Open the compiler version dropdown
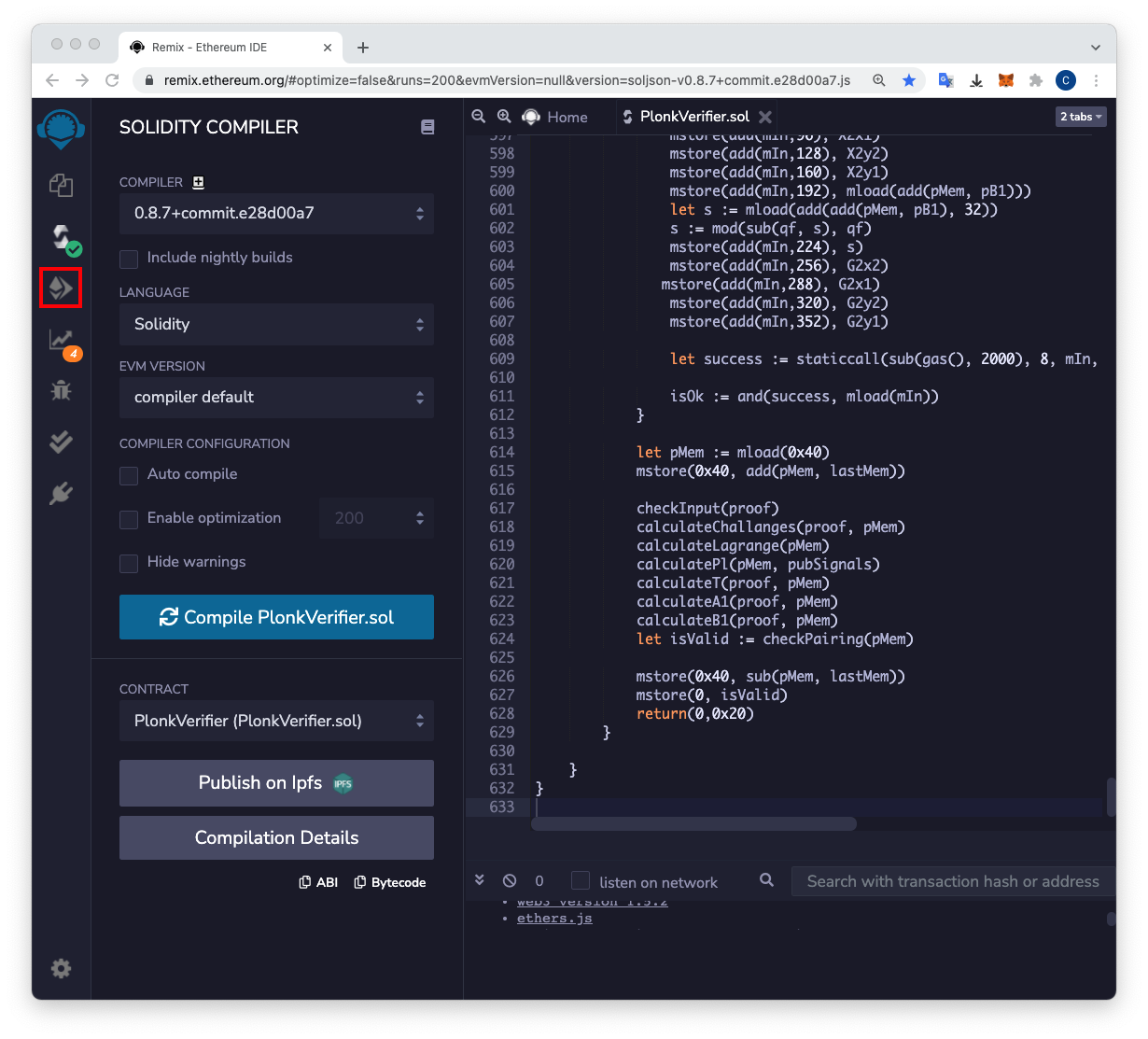This screenshot has height=1039, width=1148. tap(276, 214)
